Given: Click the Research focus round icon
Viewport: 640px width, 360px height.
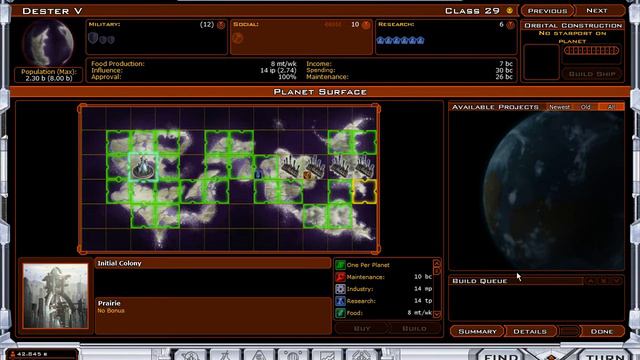Looking at the screenshot, I should point(510,25).
